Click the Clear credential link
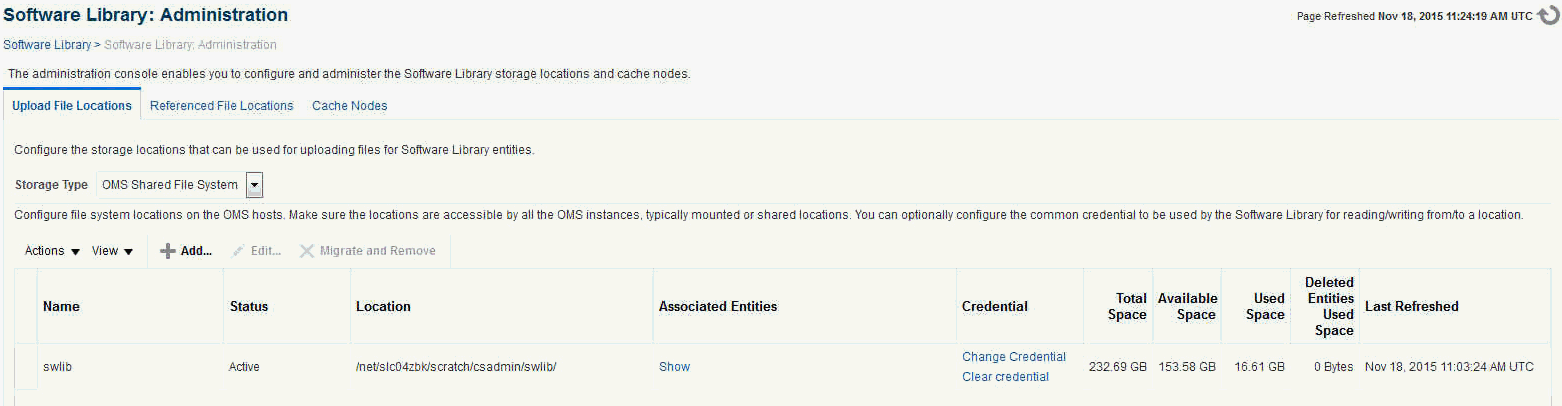 tap(1005, 377)
